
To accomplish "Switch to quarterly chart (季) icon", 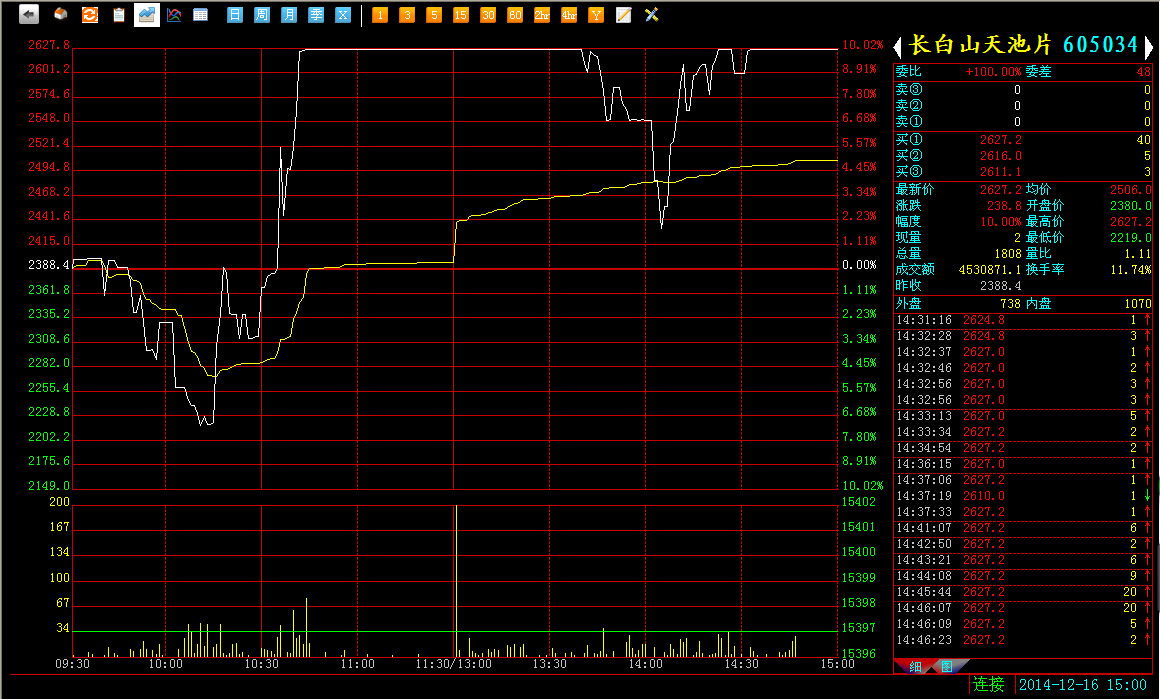I will (316, 14).
